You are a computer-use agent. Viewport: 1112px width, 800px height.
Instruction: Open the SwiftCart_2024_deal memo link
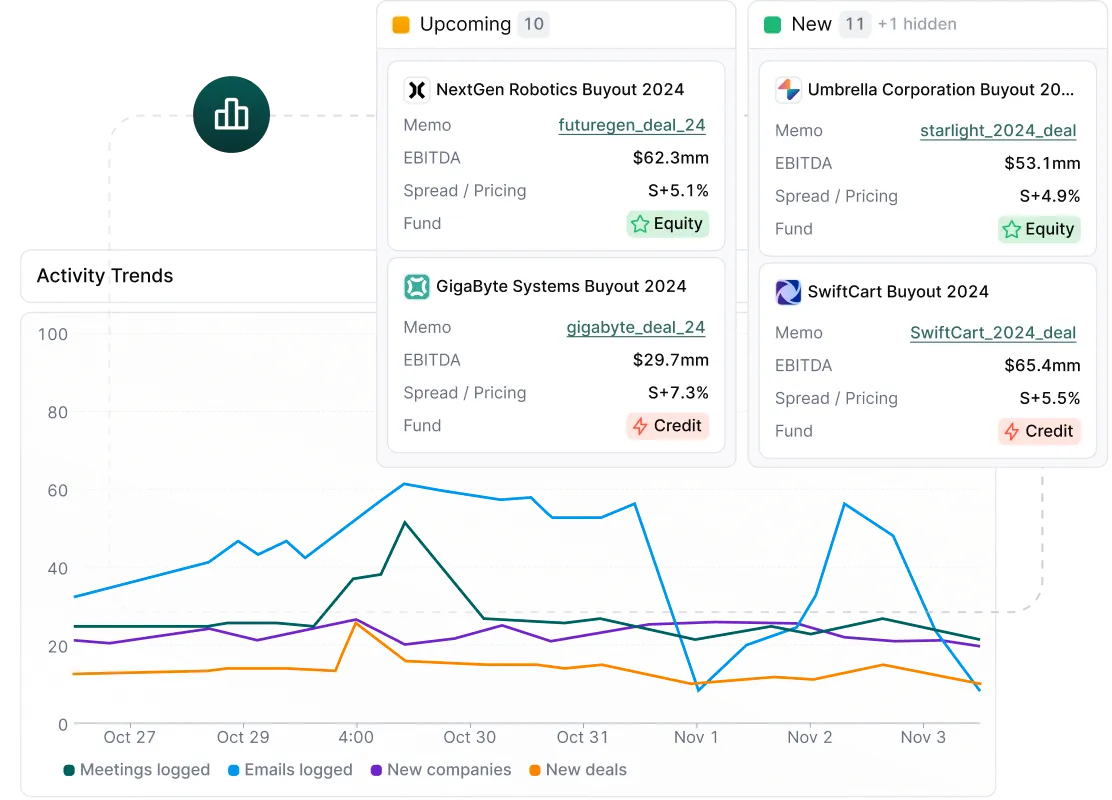tap(993, 332)
